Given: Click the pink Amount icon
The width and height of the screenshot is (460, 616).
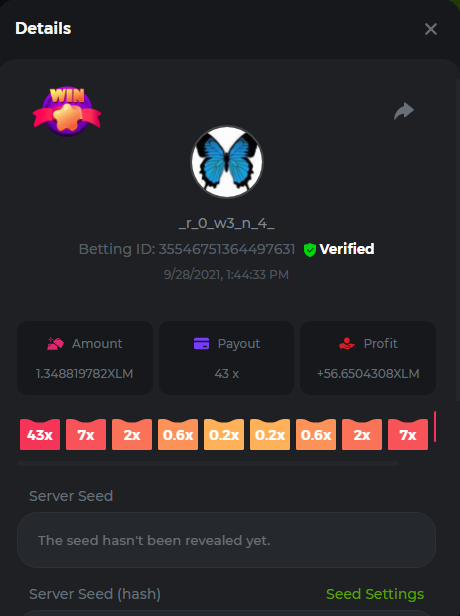Looking at the screenshot, I should tap(55, 344).
